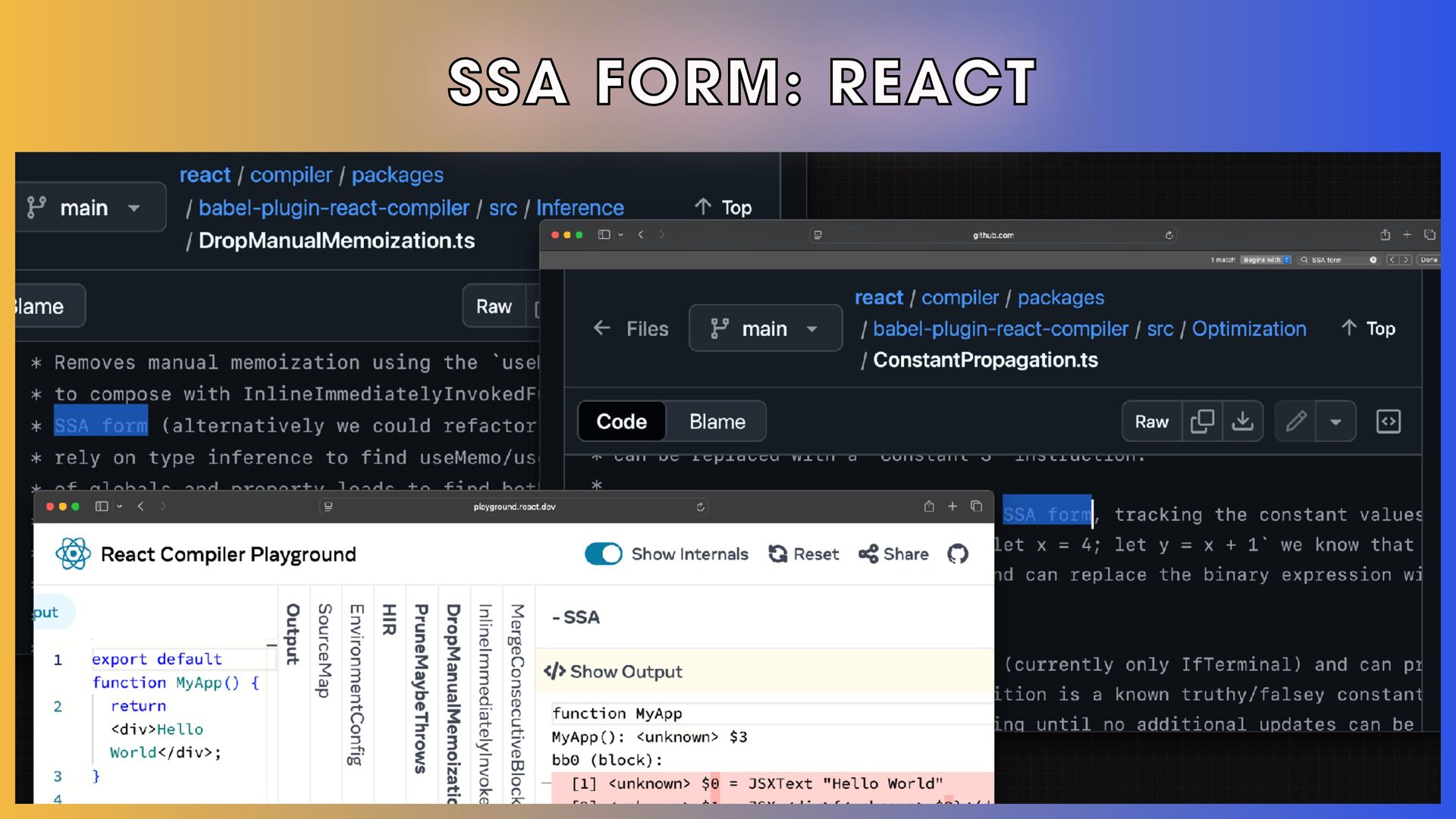Expand main branch dropdown in ConstantPropagation view
1456x819 pixels.
(765, 328)
